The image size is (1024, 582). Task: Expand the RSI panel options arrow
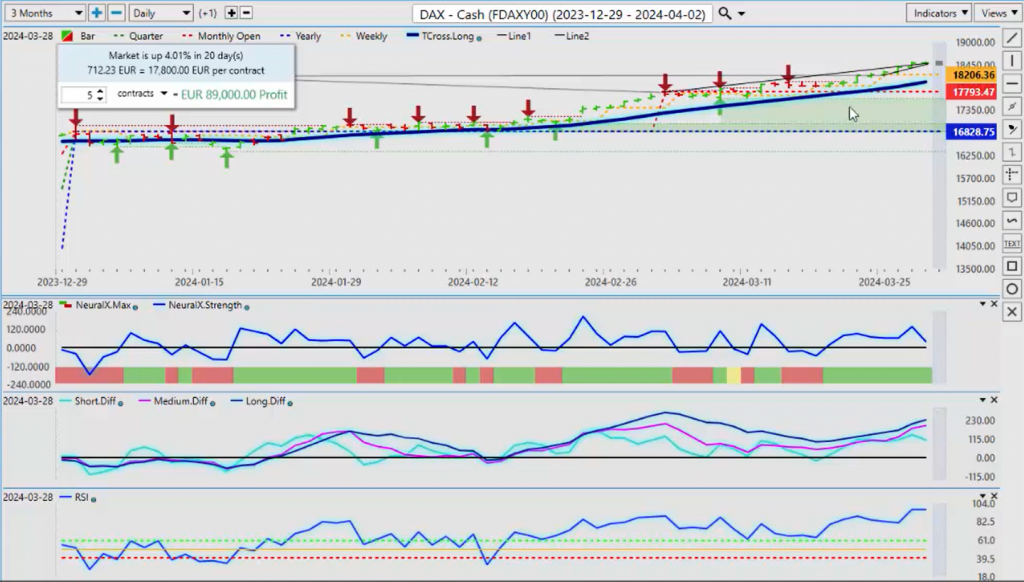click(982, 496)
